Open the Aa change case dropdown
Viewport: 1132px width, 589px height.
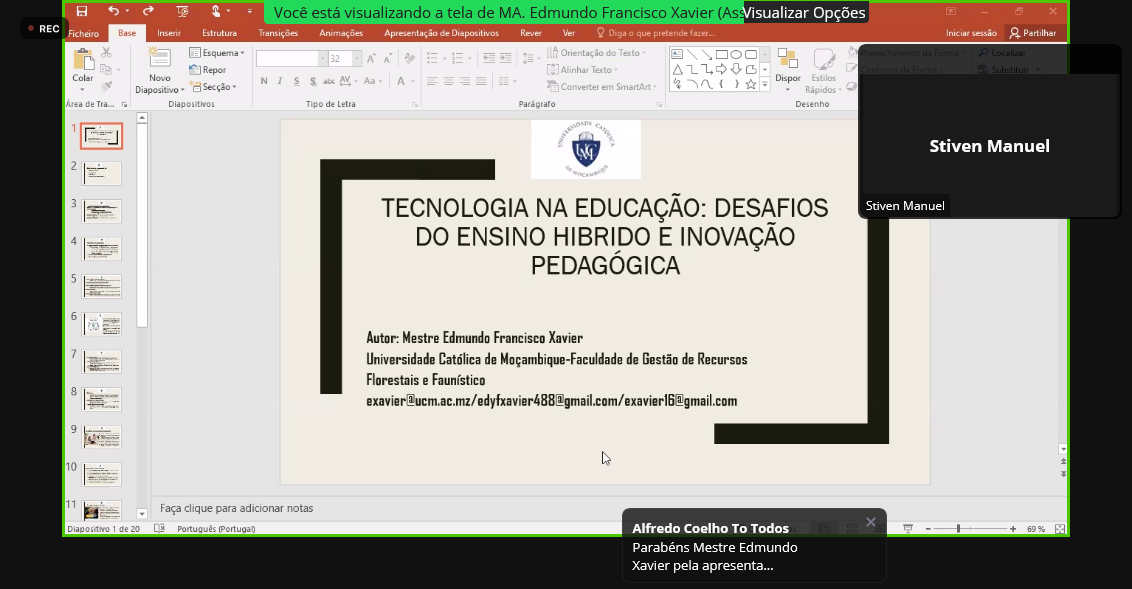(x=372, y=81)
